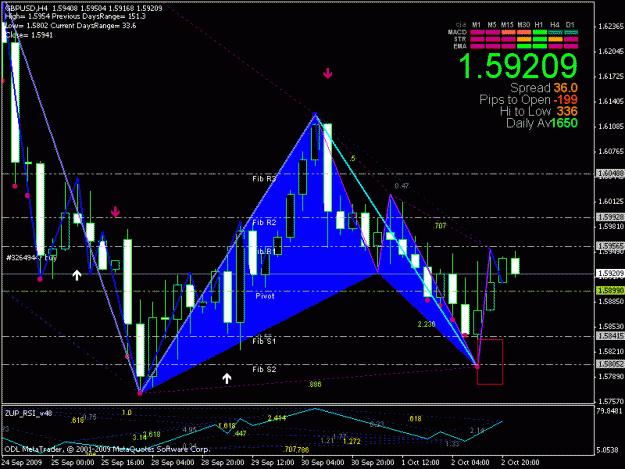Image resolution: width=625 pixels, height=469 pixels.
Task: Click the M1 timeframe header
Action: 476,25
